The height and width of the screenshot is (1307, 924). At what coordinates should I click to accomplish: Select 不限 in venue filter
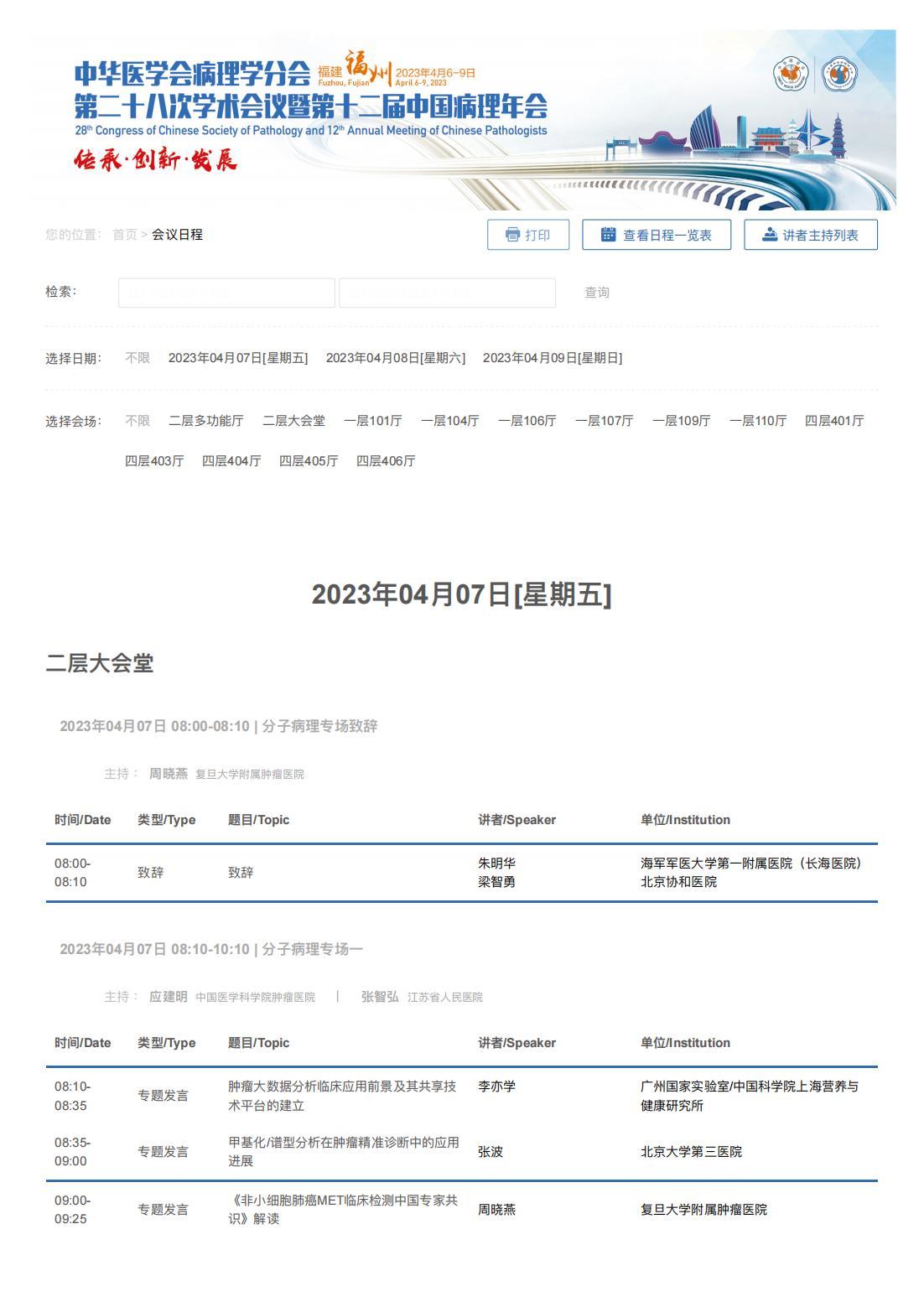(x=138, y=421)
